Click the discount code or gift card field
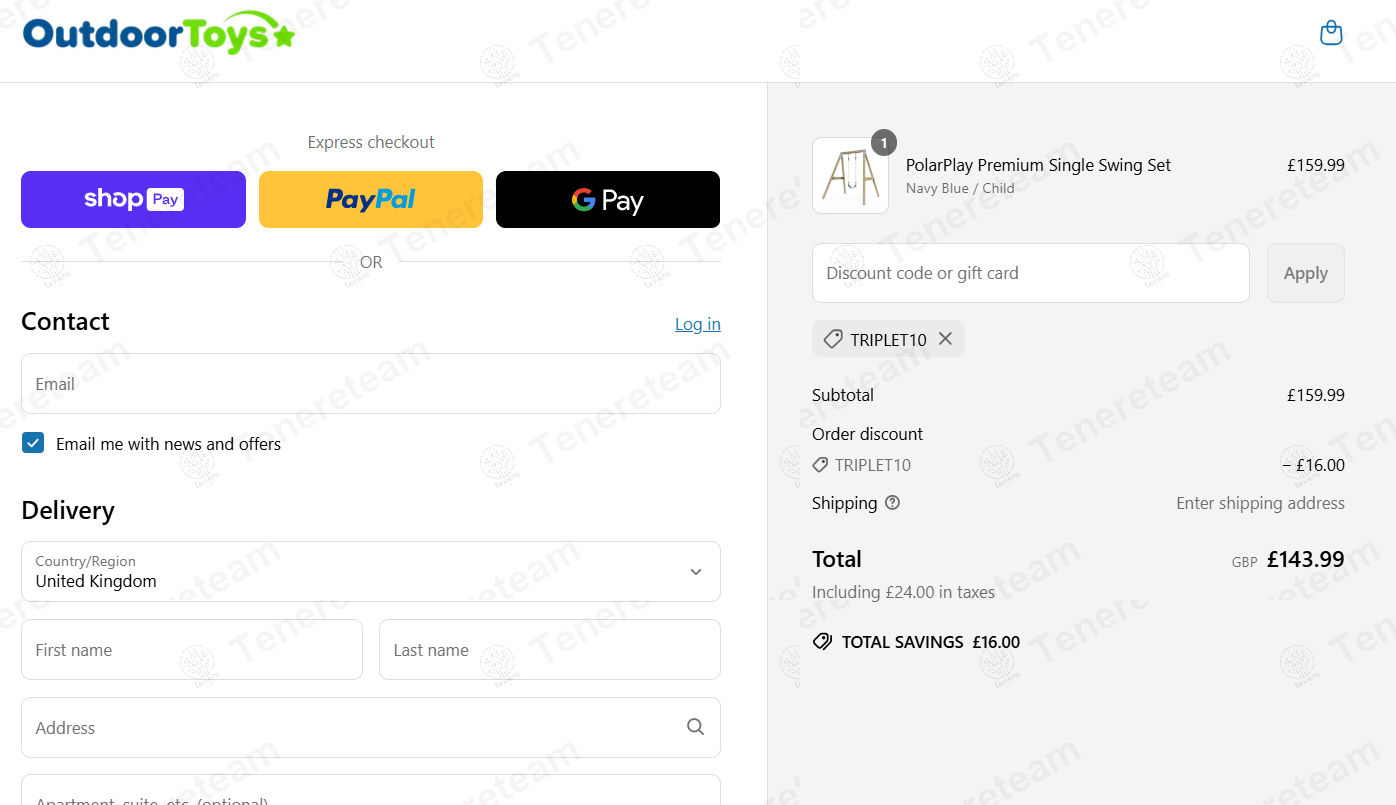Screen dimensions: 1396x805 1031,273
